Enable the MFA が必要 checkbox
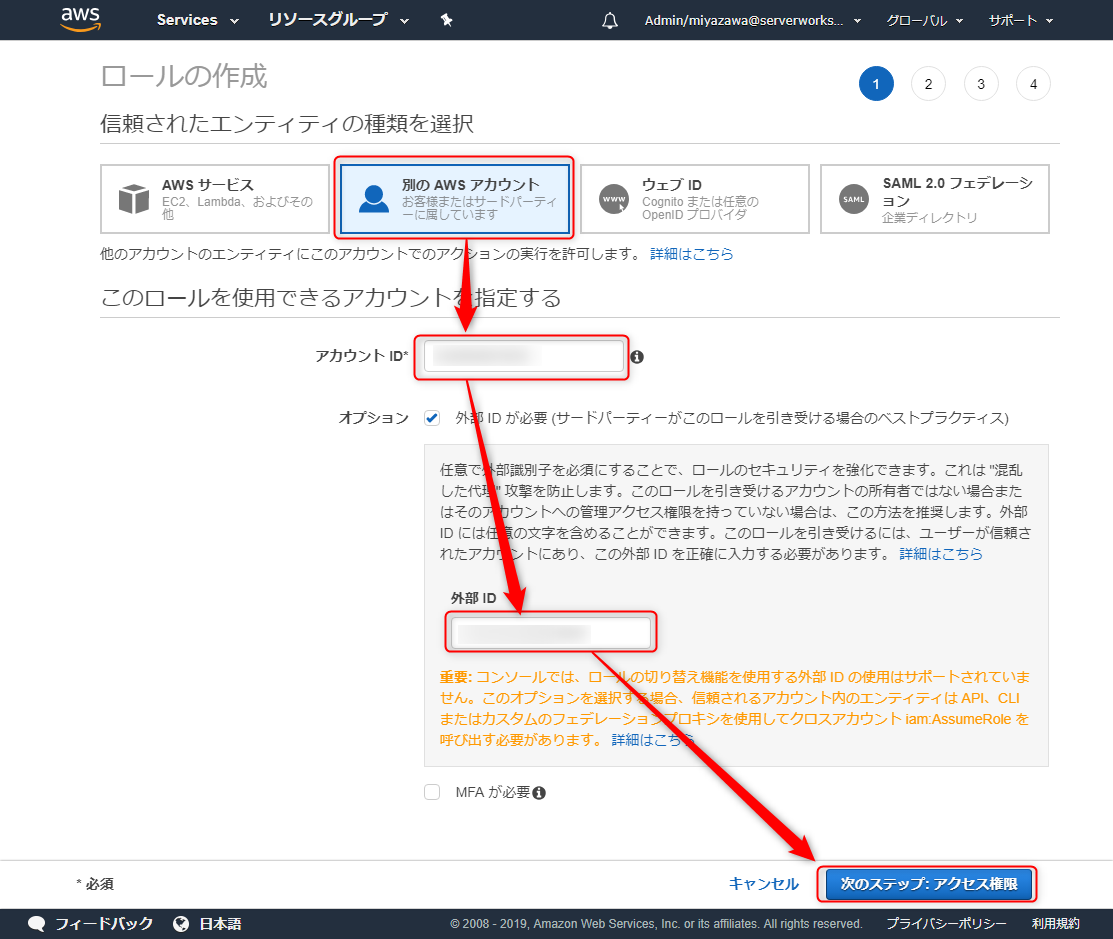This screenshot has width=1113, height=939. coord(432,792)
